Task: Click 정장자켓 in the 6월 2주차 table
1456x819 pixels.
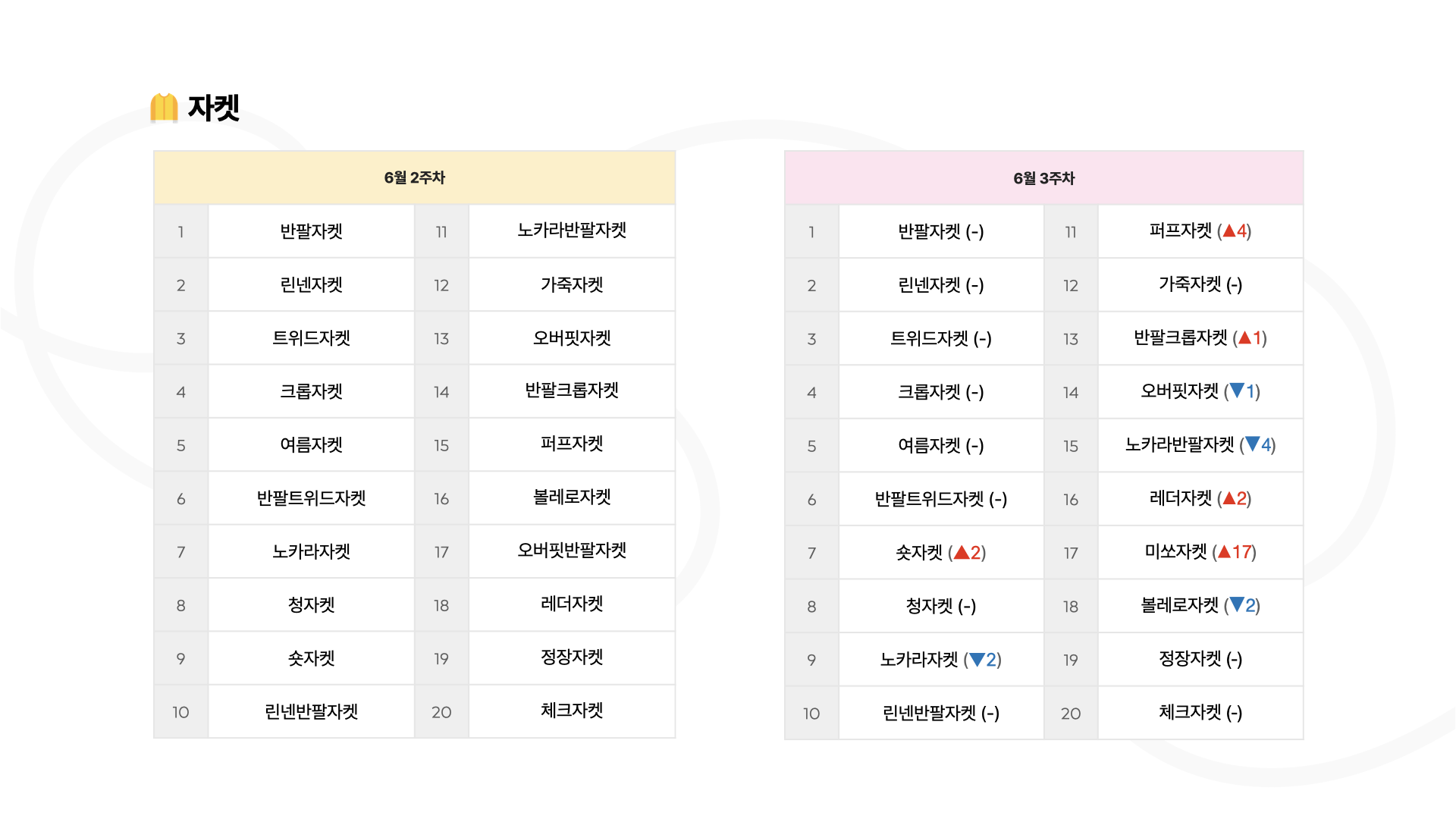Action: [572, 657]
